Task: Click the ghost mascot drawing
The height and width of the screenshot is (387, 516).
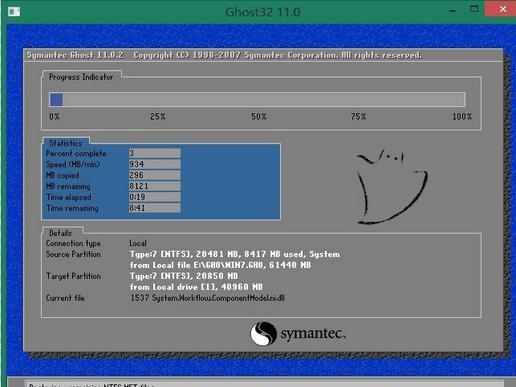Action: [x=392, y=186]
